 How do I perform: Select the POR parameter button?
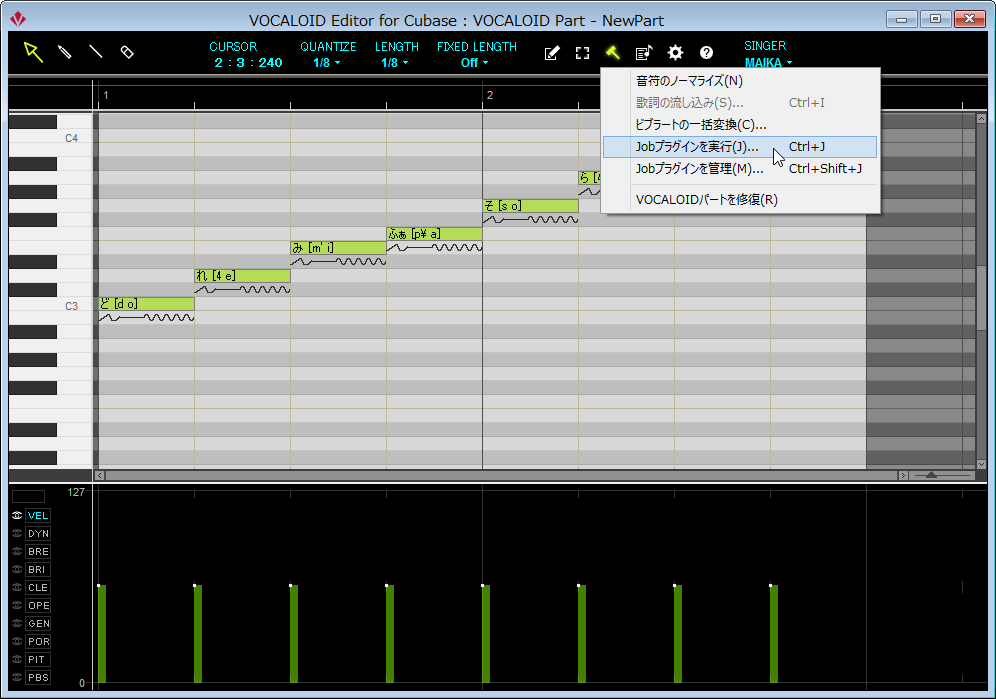38,641
